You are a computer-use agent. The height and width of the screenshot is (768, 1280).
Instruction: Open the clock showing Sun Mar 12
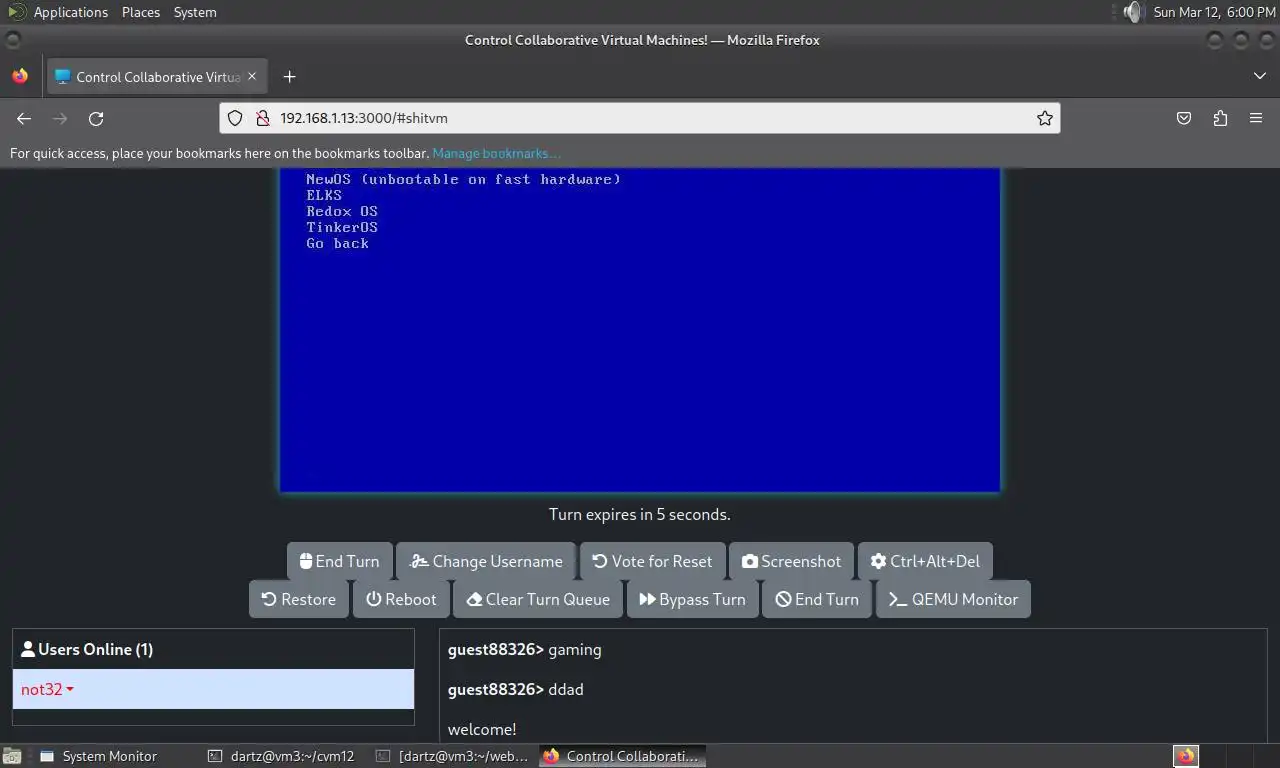(1214, 12)
